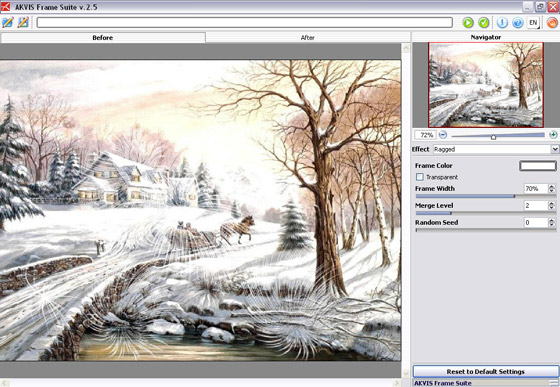The image size is (560, 387).
Task: Switch to the After tab
Action: [x=308, y=37]
